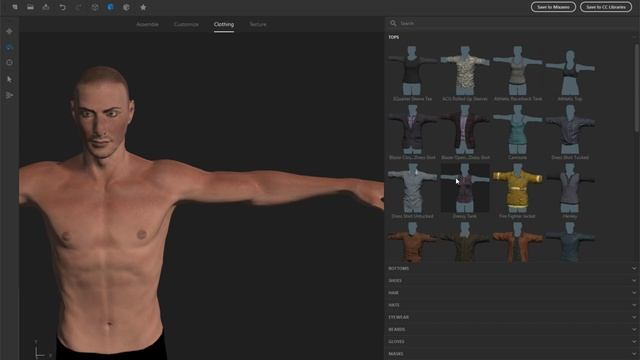
Task: Select the wireframe cube view icon
Action: [95, 7]
